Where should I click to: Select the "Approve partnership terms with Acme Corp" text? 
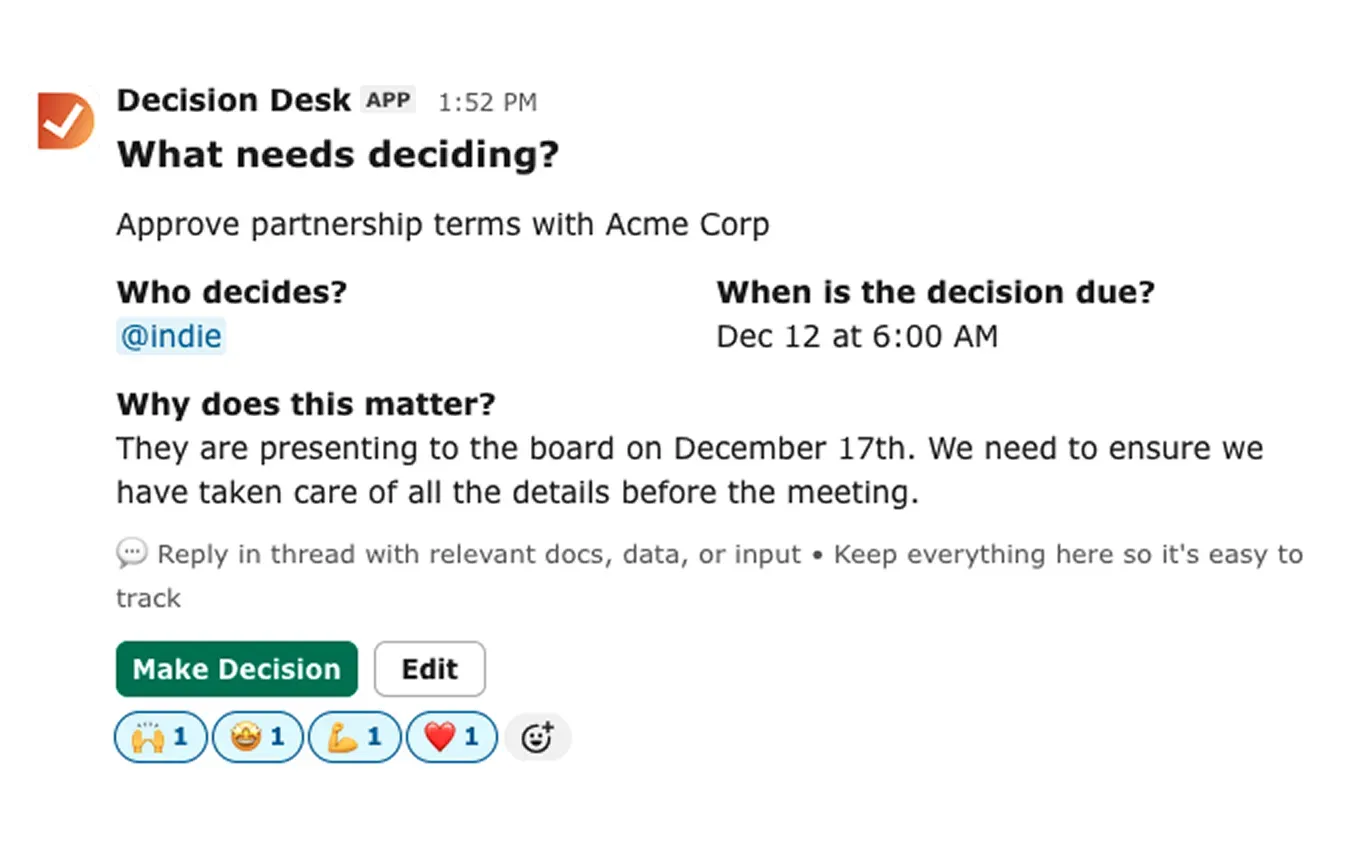pyautogui.click(x=442, y=225)
